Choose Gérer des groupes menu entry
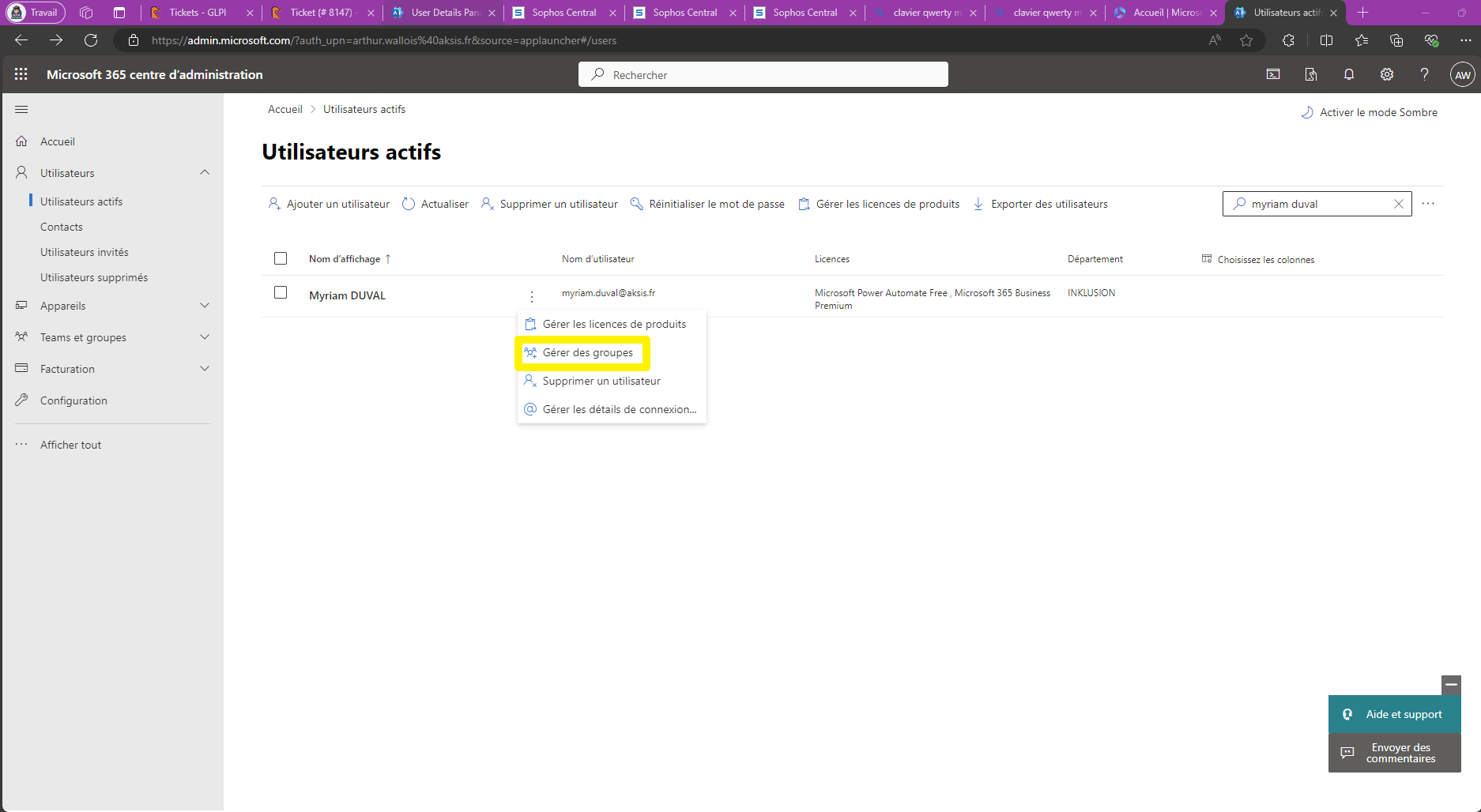 tap(612, 352)
